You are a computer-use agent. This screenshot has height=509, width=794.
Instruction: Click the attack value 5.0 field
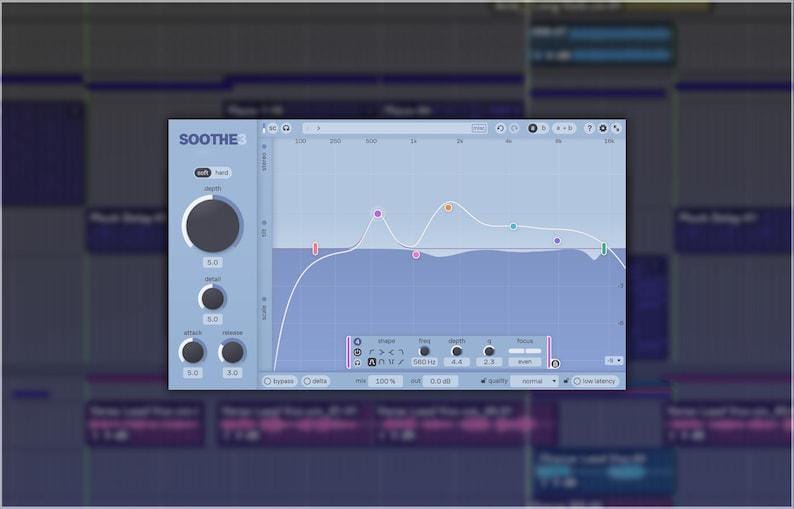tap(193, 373)
